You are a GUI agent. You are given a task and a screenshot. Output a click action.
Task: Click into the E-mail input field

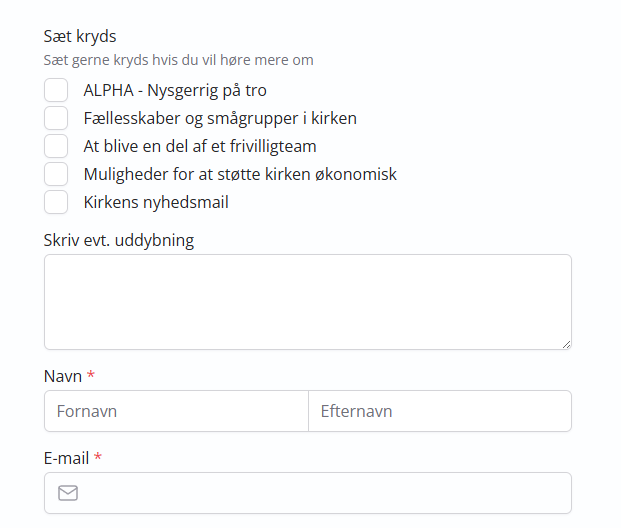308,493
